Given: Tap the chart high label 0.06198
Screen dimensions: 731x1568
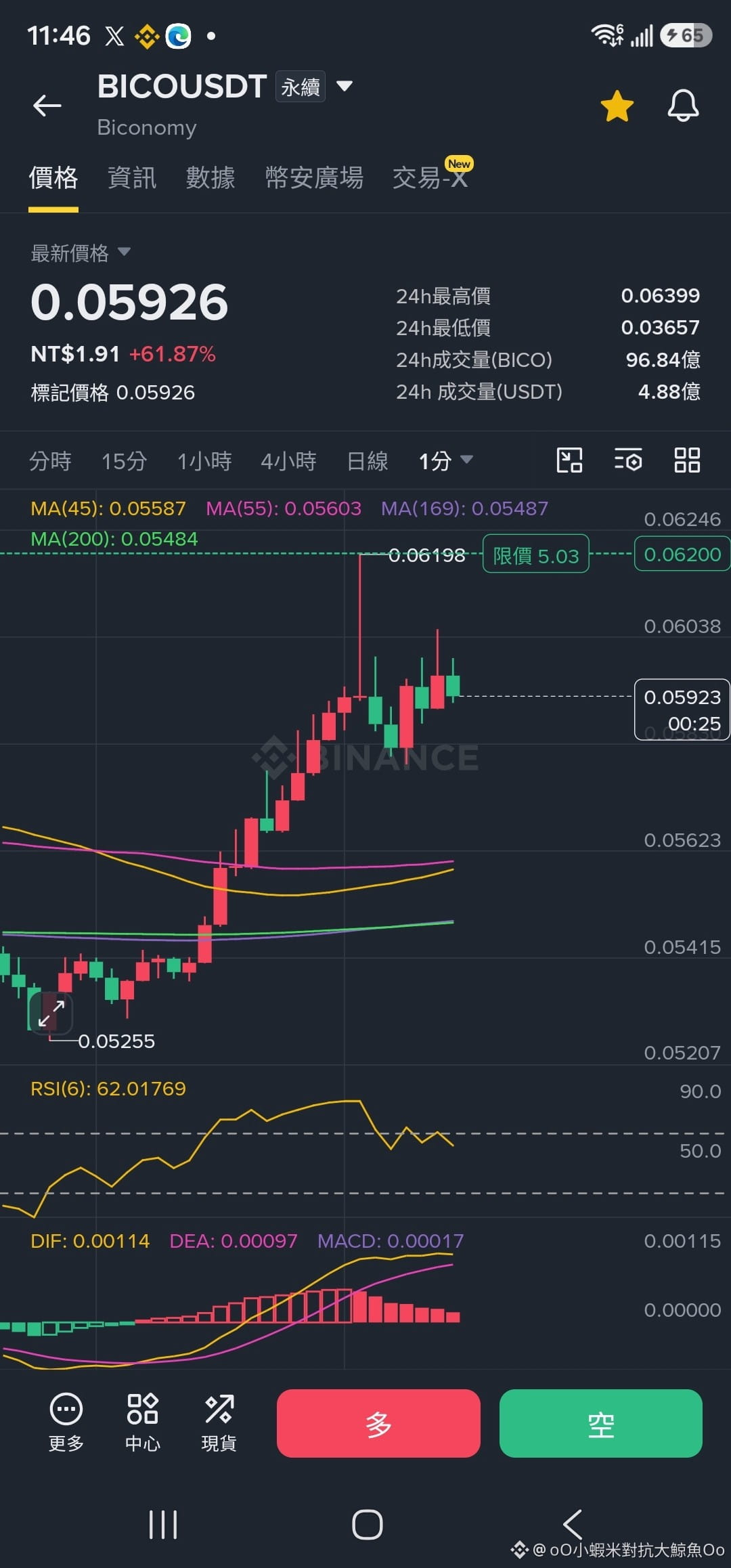Looking at the screenshot, I should (426, 556).
